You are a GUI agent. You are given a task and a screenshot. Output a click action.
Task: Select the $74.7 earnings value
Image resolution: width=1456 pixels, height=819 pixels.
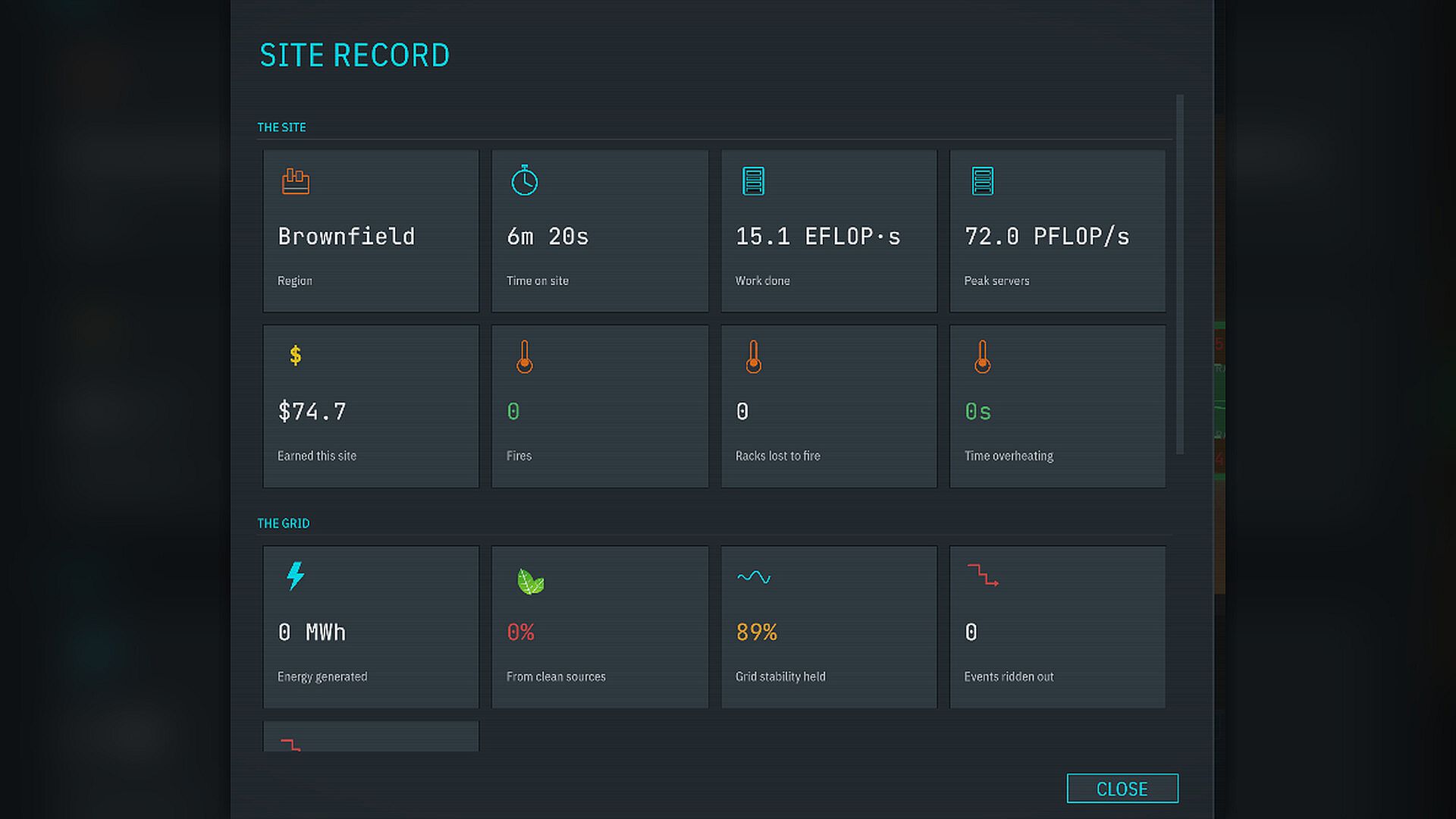(312, 412)
